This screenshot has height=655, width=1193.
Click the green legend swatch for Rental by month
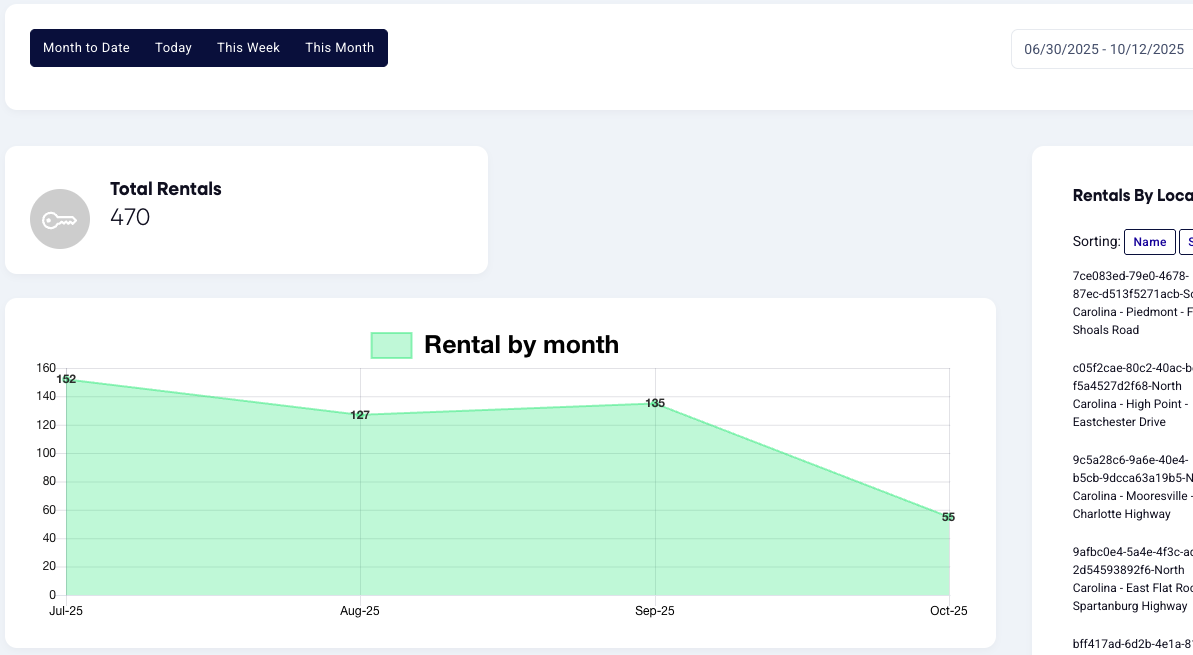pyautogui.click(x=391, y=343)
